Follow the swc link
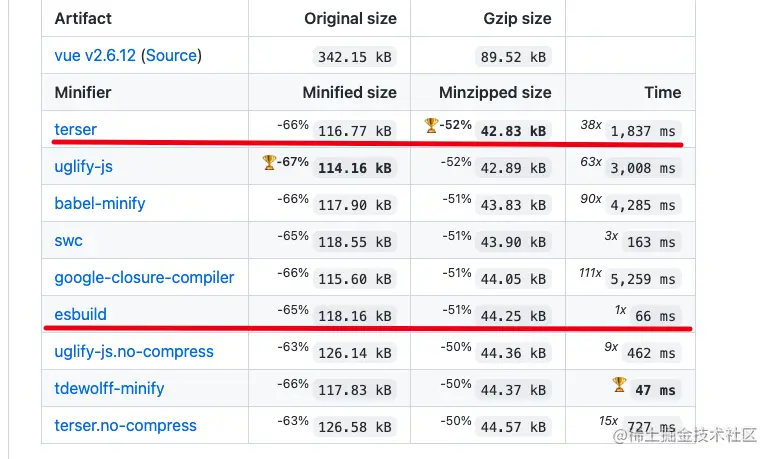This screenshot has height=459, width=772. (x=68, y=241)
